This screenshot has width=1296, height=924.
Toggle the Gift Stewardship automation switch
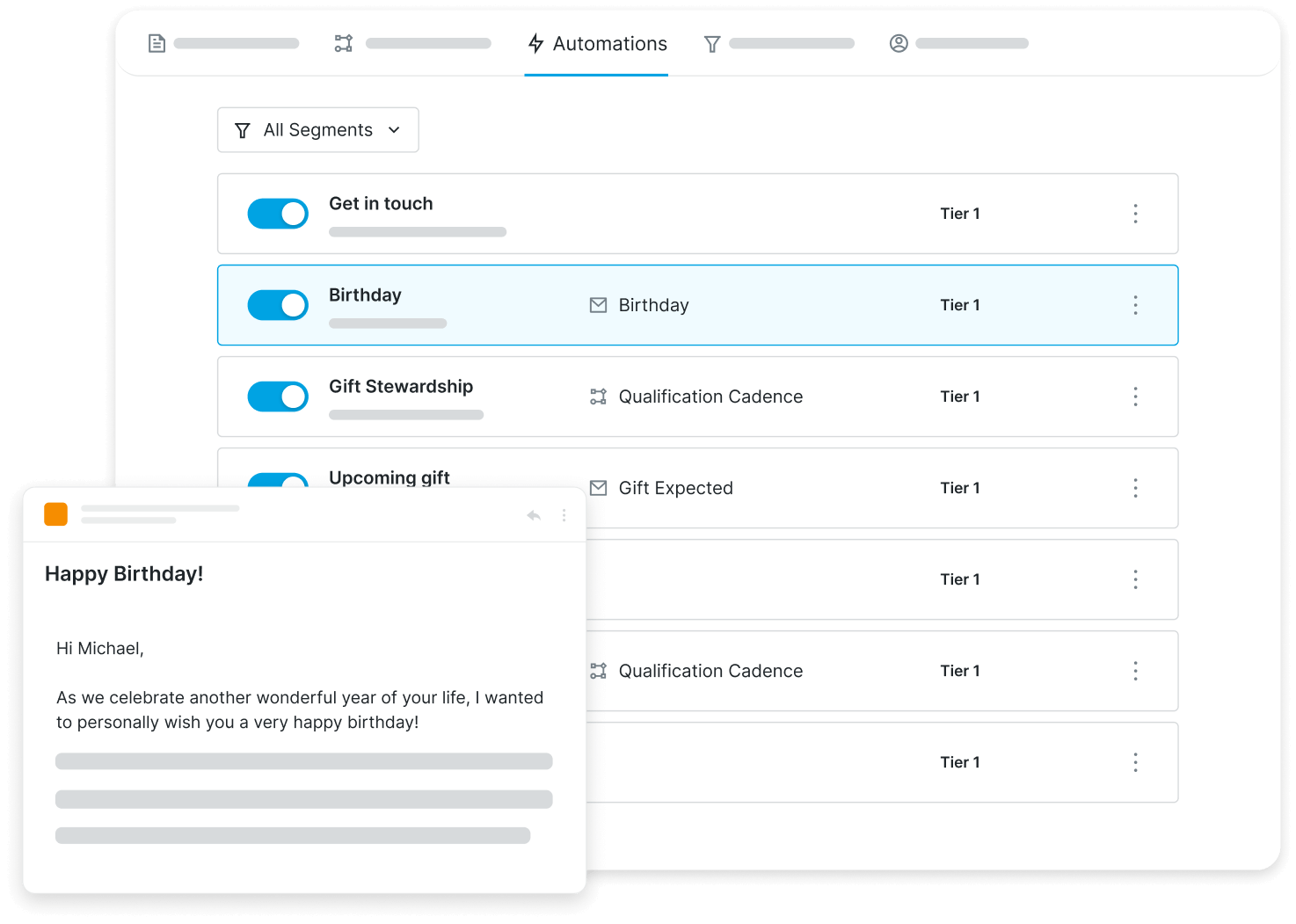click(x=278, y=397)
